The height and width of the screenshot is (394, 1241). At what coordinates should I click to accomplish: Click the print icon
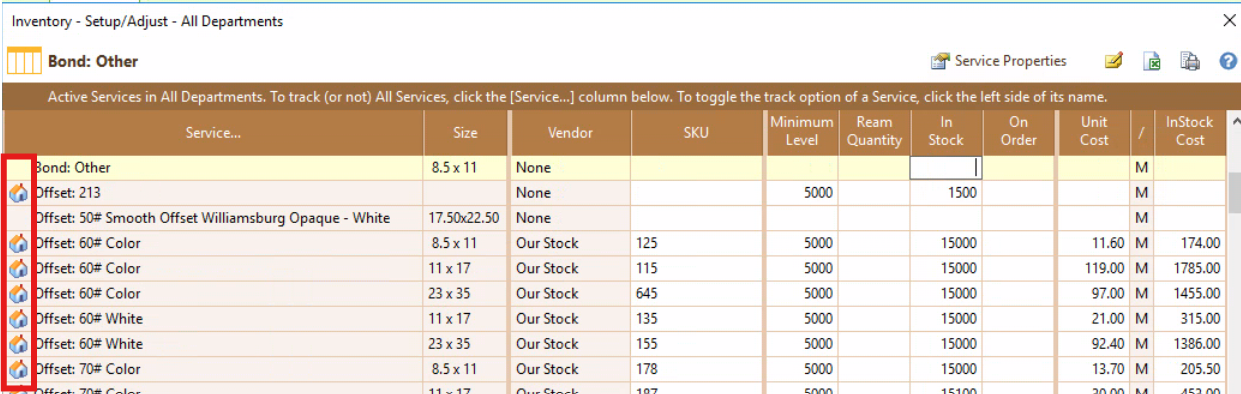(x=1190, y=62)
